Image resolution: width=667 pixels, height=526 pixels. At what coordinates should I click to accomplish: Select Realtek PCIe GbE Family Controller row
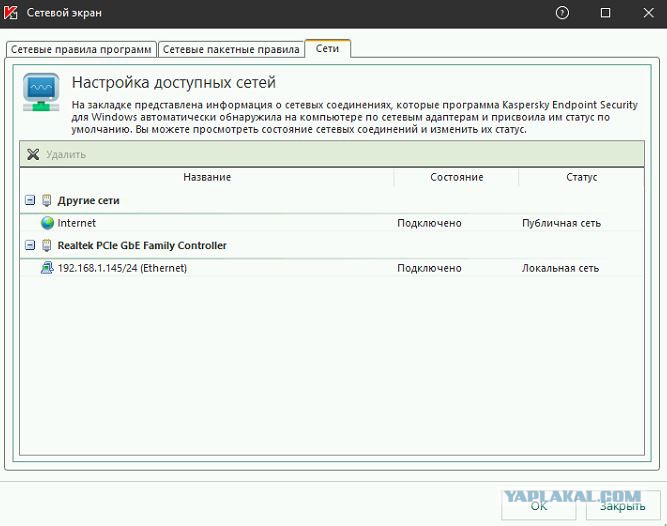[332, 245]
